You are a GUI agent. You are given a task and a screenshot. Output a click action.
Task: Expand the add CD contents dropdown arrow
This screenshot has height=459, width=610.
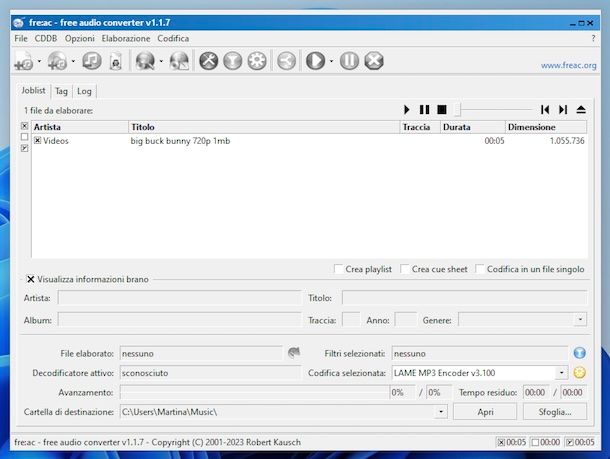[x=73, y=61]
